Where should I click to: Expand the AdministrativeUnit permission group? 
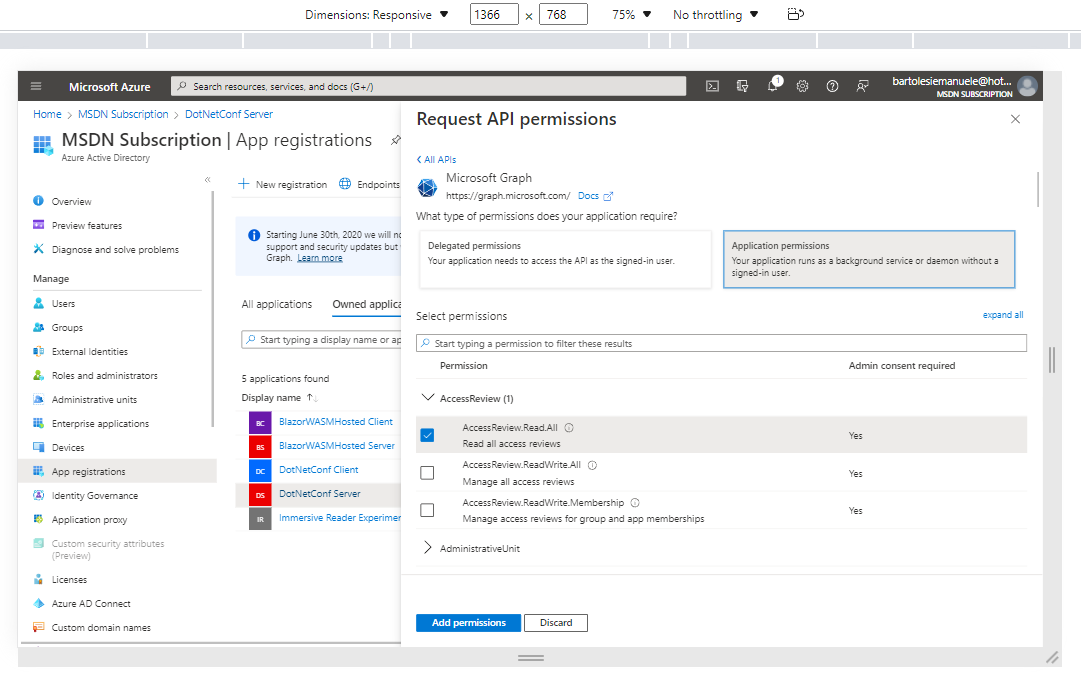click(429, 548)
